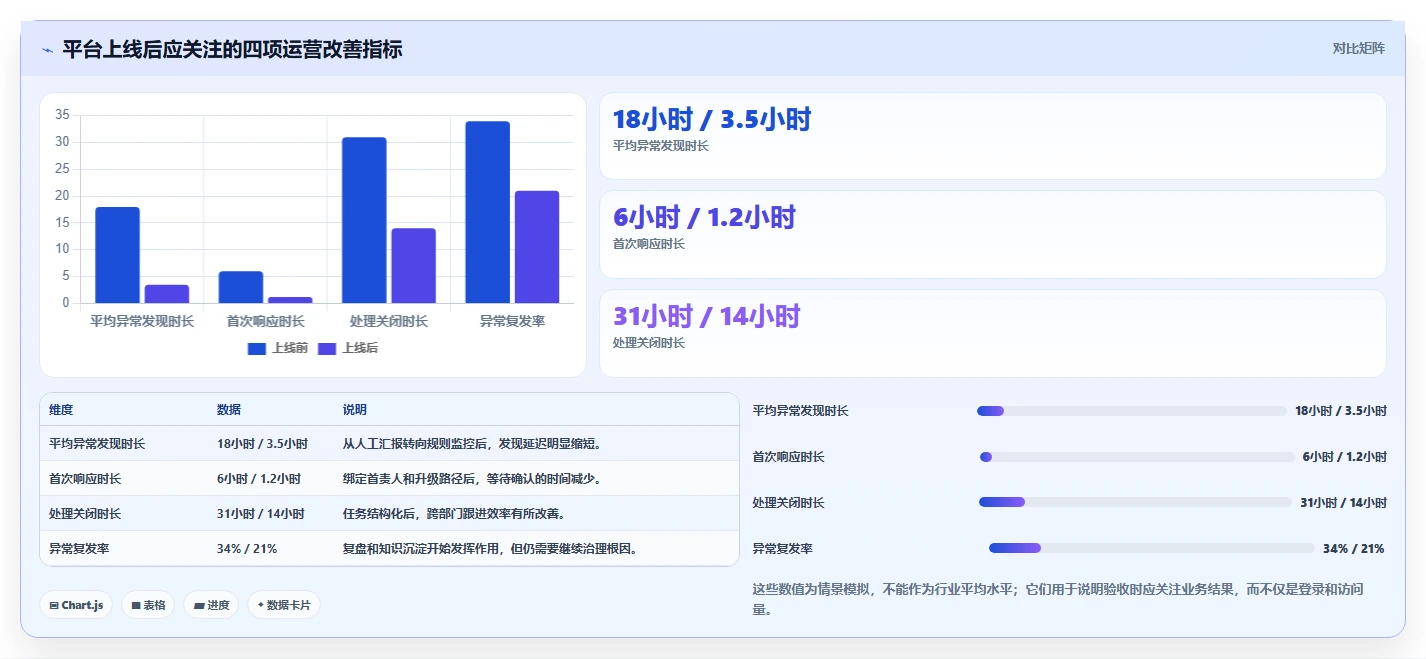
Task: Click the description starting 绑定首责人和升级路径后
Action: click(x=472, y=479)
